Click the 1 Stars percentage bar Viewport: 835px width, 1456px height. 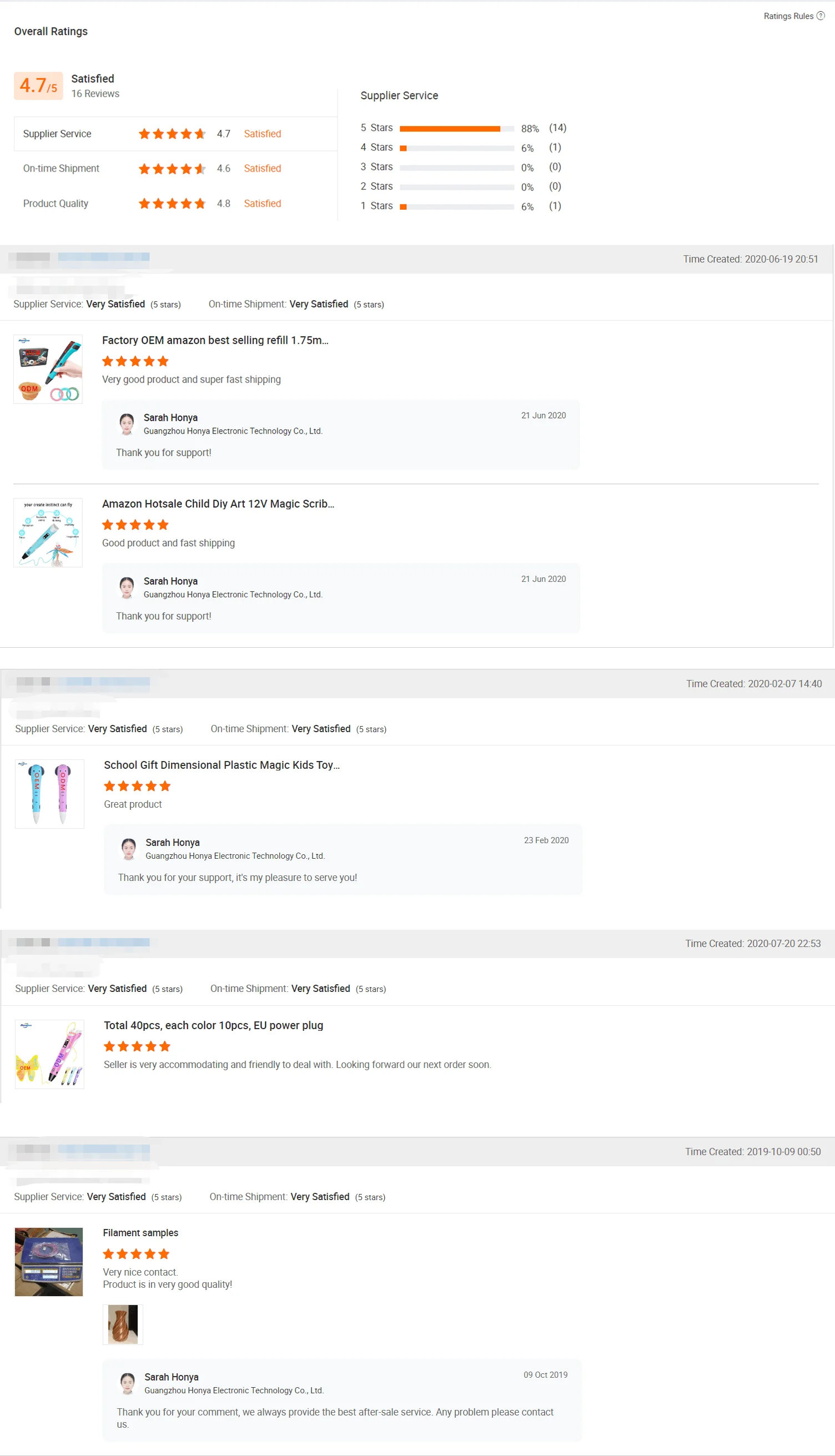(x=456, y=207)
